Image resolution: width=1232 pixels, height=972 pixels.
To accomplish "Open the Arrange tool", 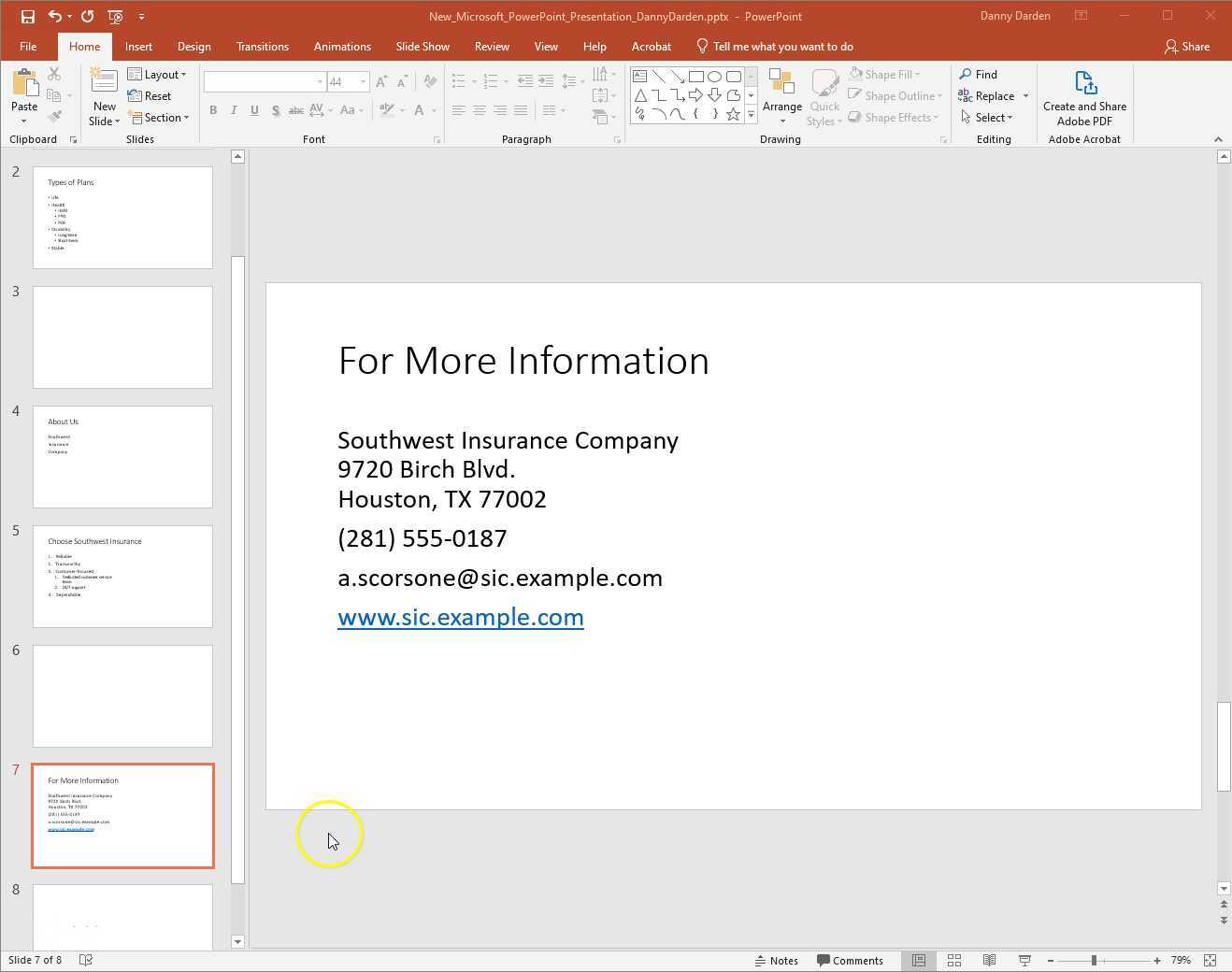I will (x=782, y=96).
